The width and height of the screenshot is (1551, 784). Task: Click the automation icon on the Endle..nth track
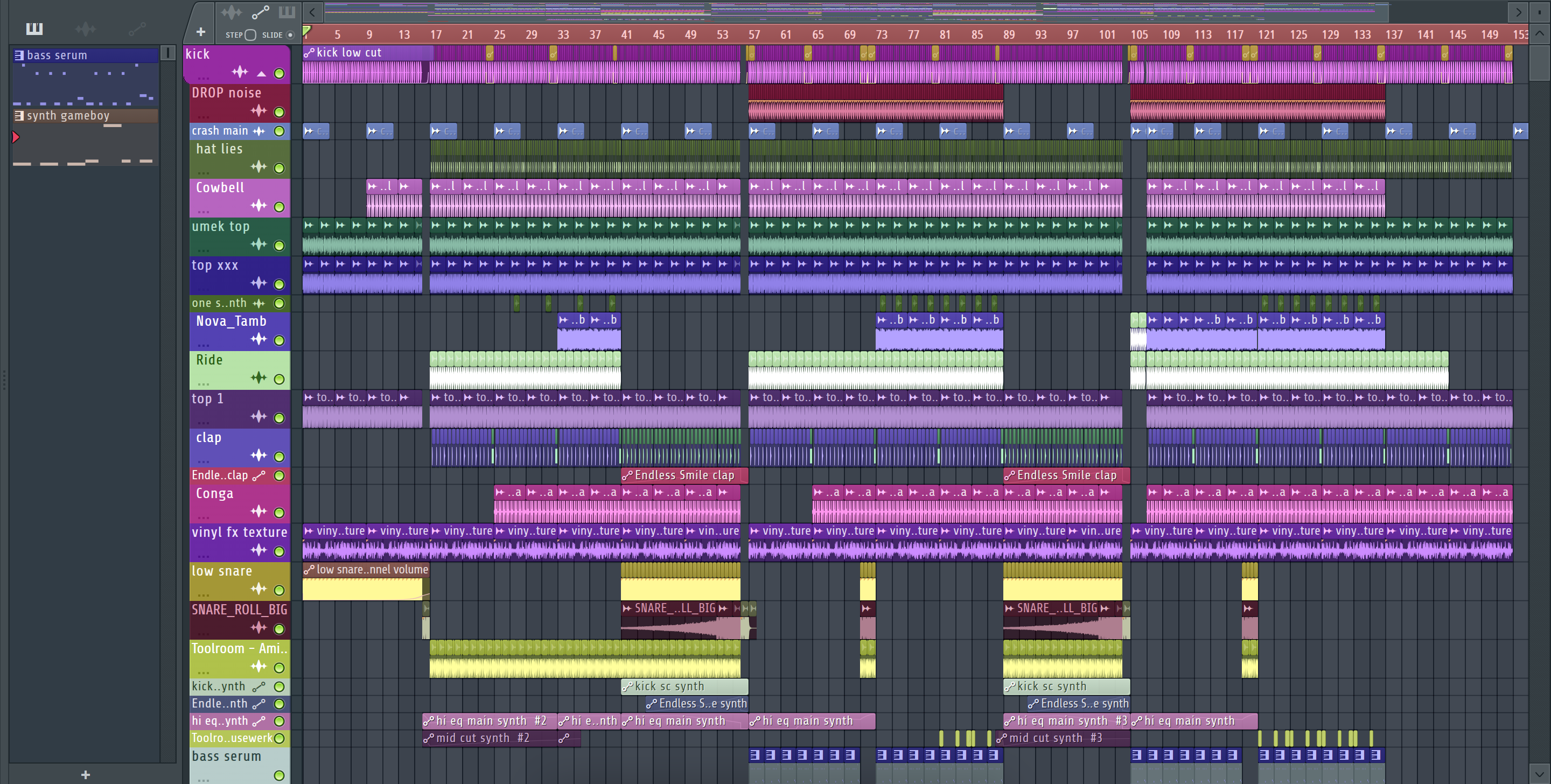[258, 703]
